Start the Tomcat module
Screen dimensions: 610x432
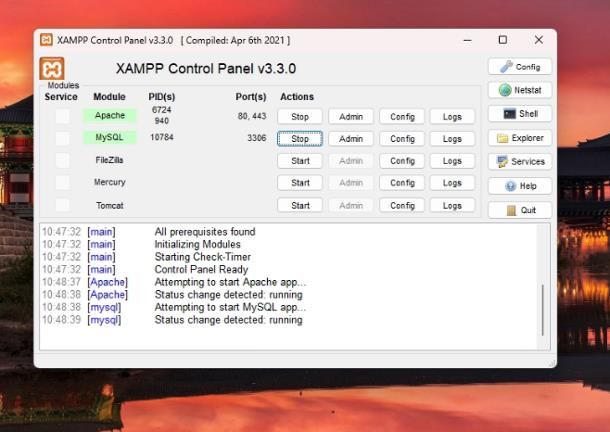point(300,205)
